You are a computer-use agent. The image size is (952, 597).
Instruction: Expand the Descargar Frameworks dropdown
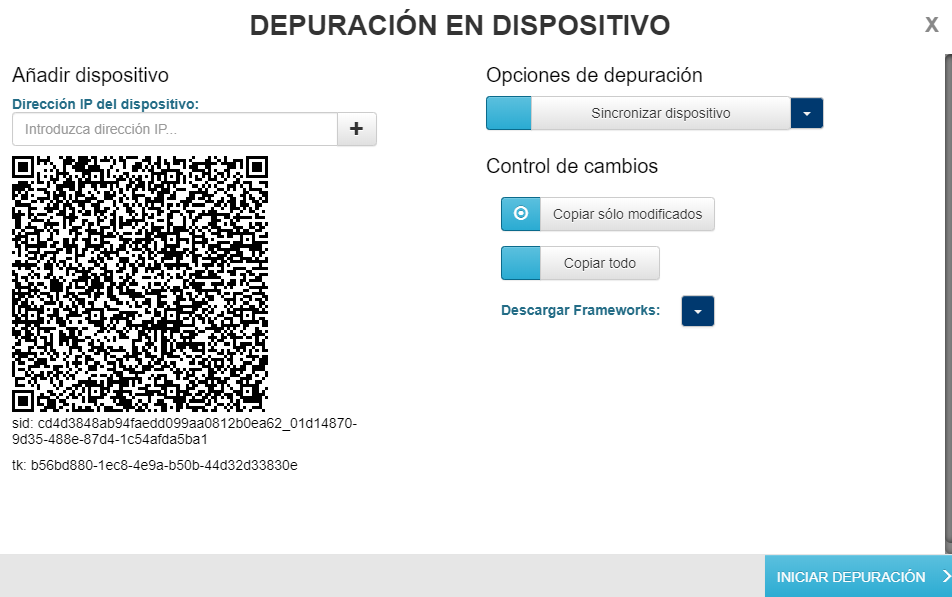pyautogui.click(x=698, y=311)
